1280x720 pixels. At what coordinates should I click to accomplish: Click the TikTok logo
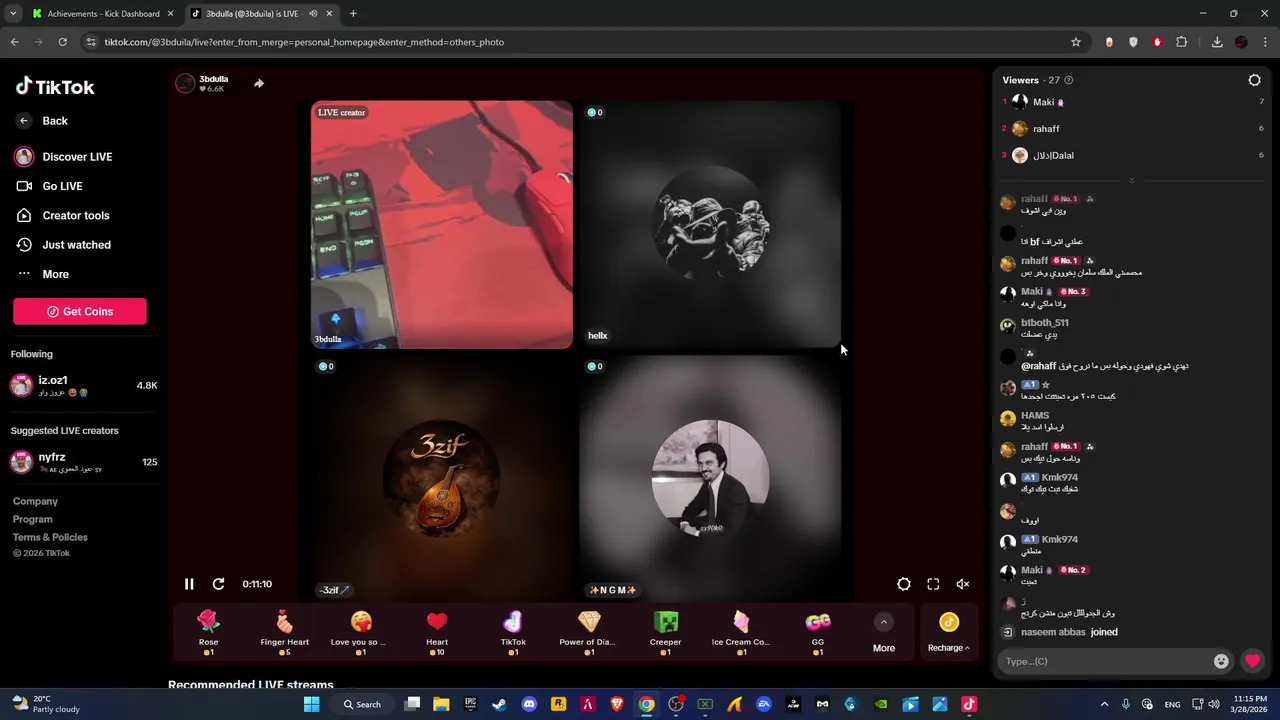pyautogui.click(x=55, y=86)
